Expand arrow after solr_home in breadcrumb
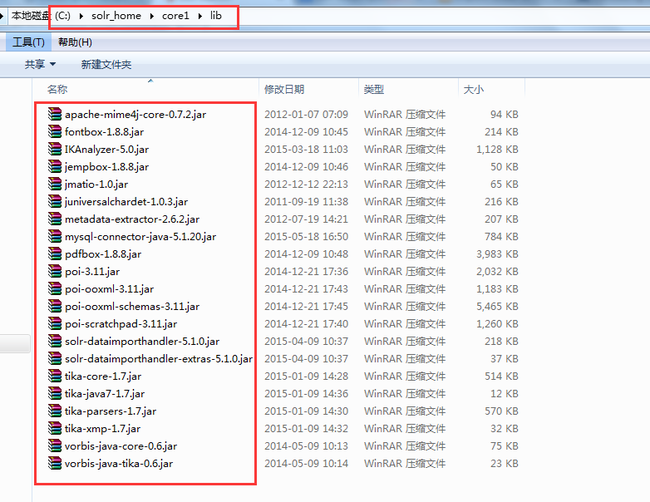This screenshot has height=502, width=650. (x=152, y=16)
